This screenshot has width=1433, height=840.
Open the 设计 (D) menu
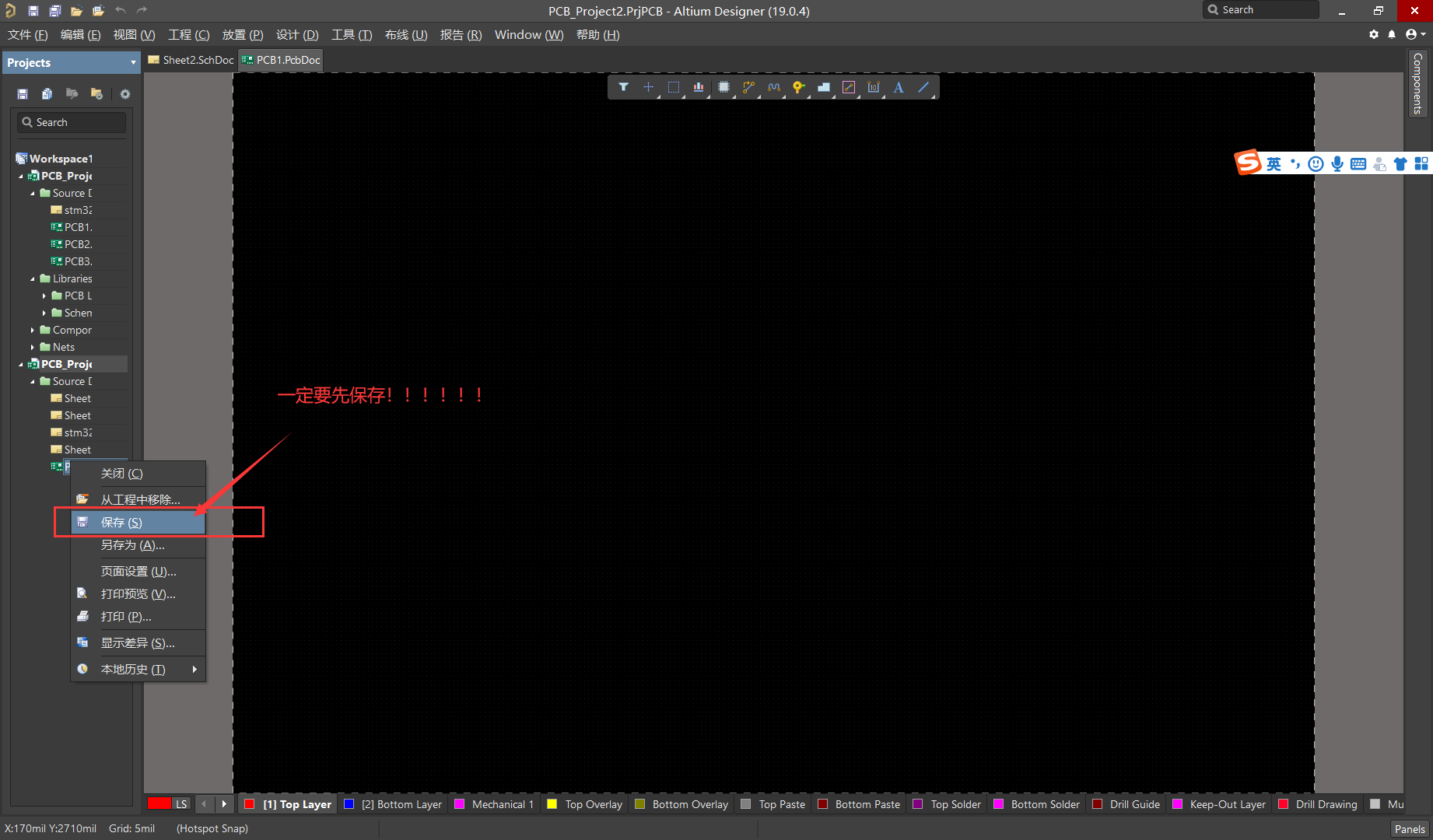(x=297, y=35)
